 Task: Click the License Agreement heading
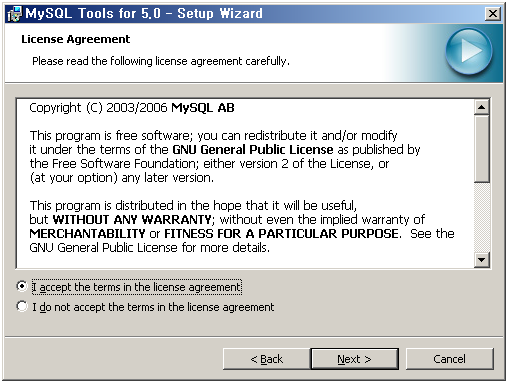[x=76, y=39]
